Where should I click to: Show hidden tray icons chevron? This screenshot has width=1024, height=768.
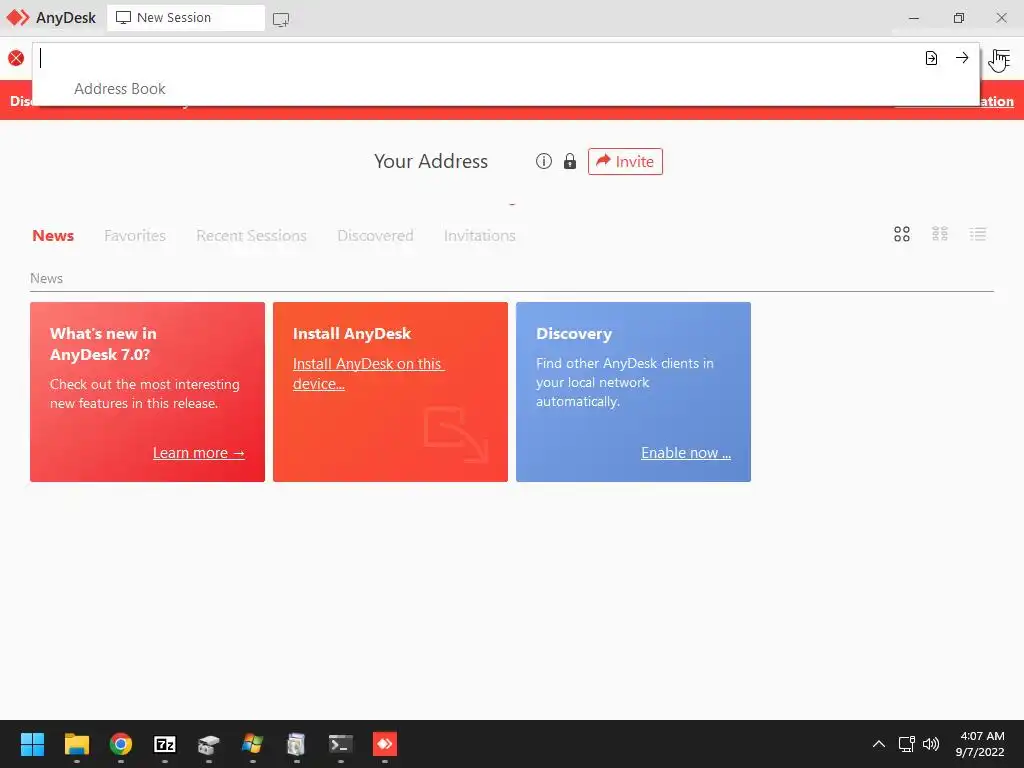pos(879,744)
